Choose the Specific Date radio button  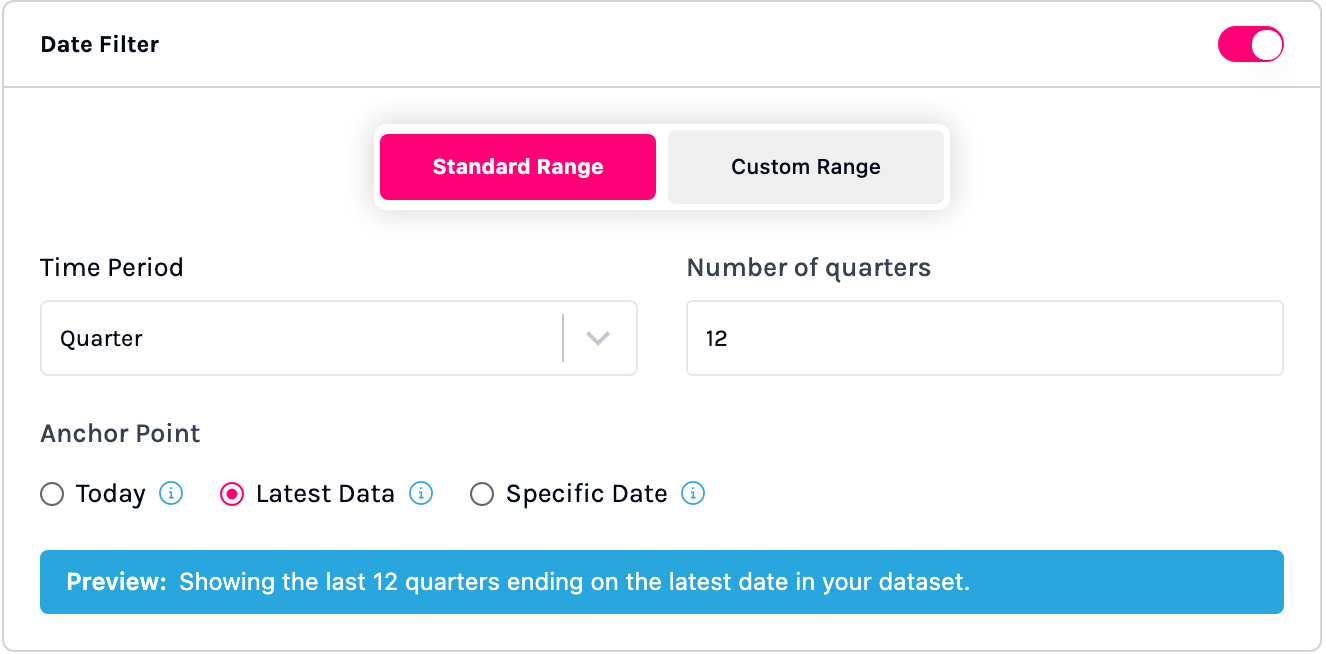[x=482, y=495]
